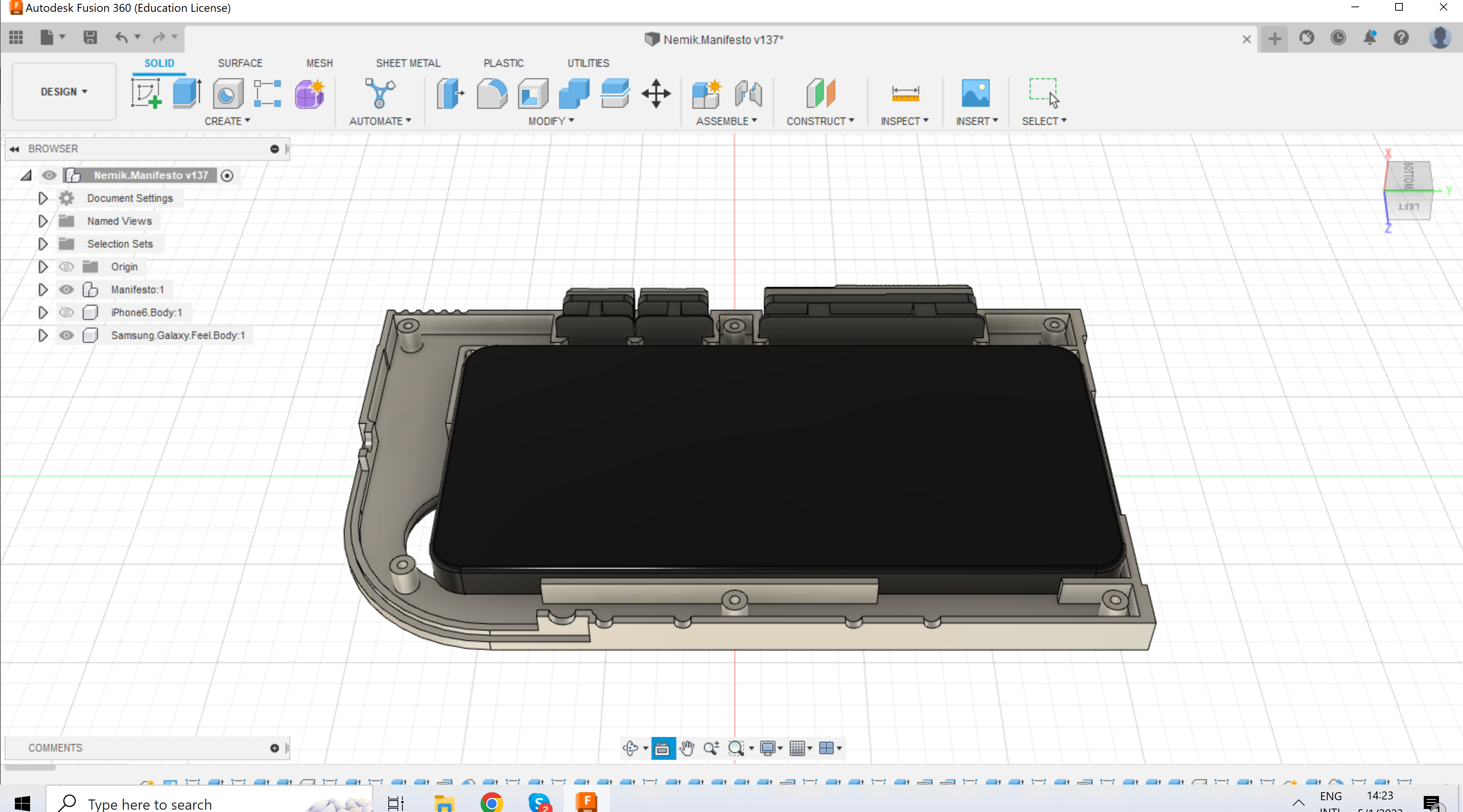Hide the Samsung.Galaxy.Feel.Body:1 component

pos(66,336)
